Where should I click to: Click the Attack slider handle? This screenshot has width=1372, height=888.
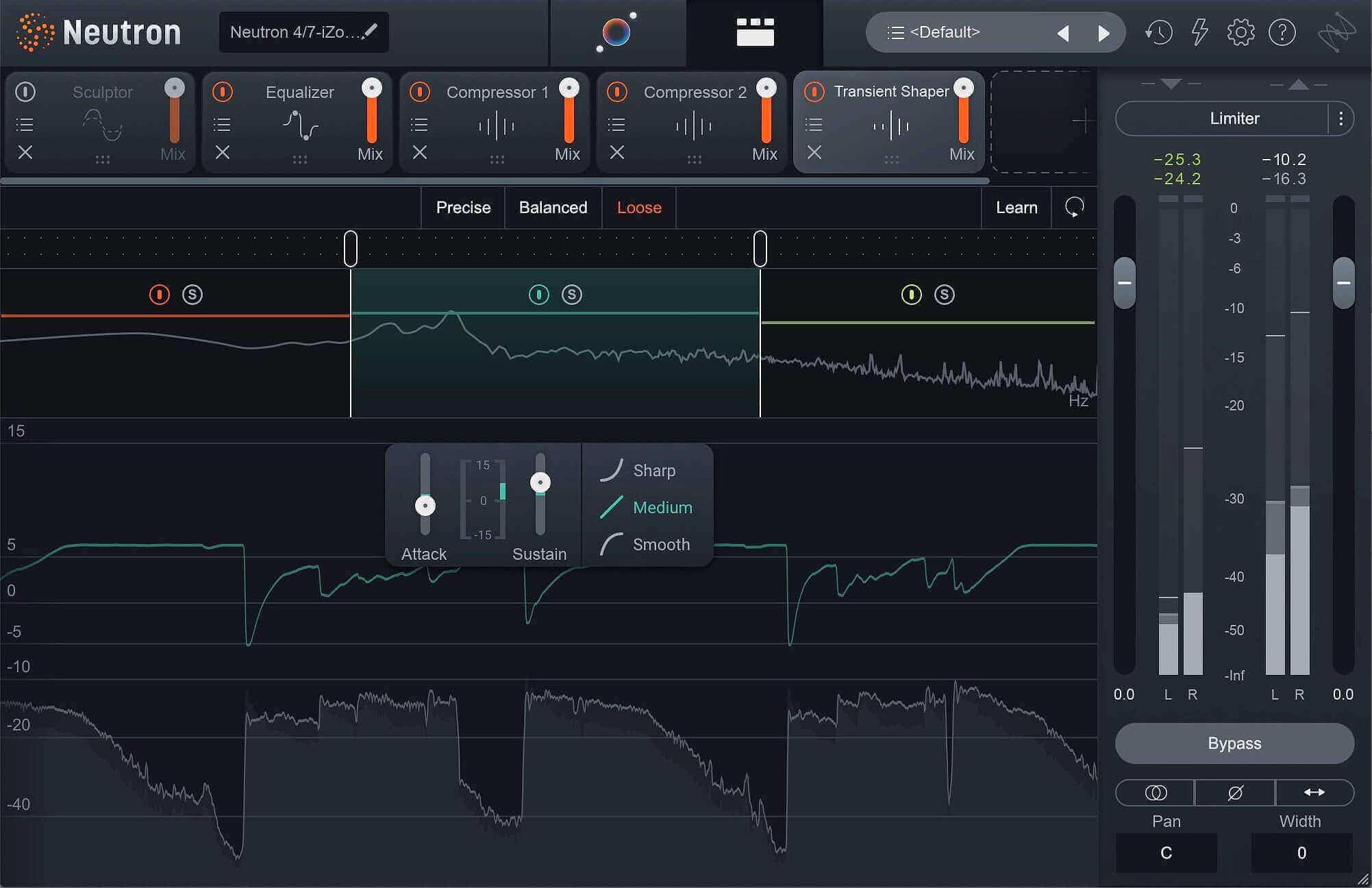click(x=425, y=506)
